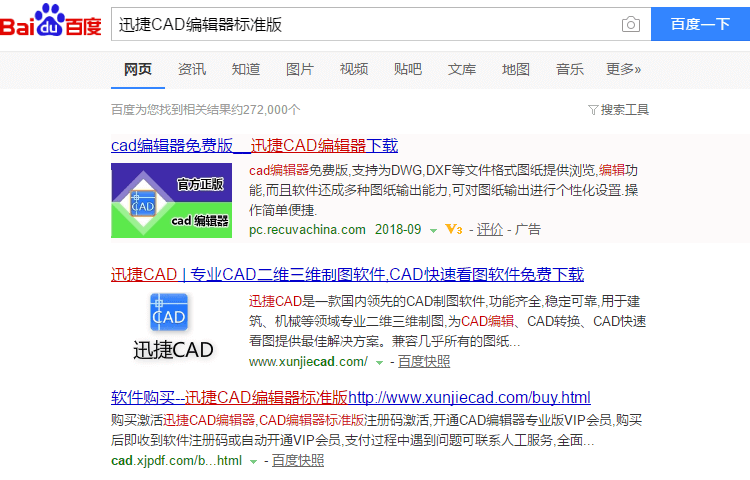The height and width of the screenshot is (480, 750).
Task: Click the 百度一下 search button
Action: [700, 24]
